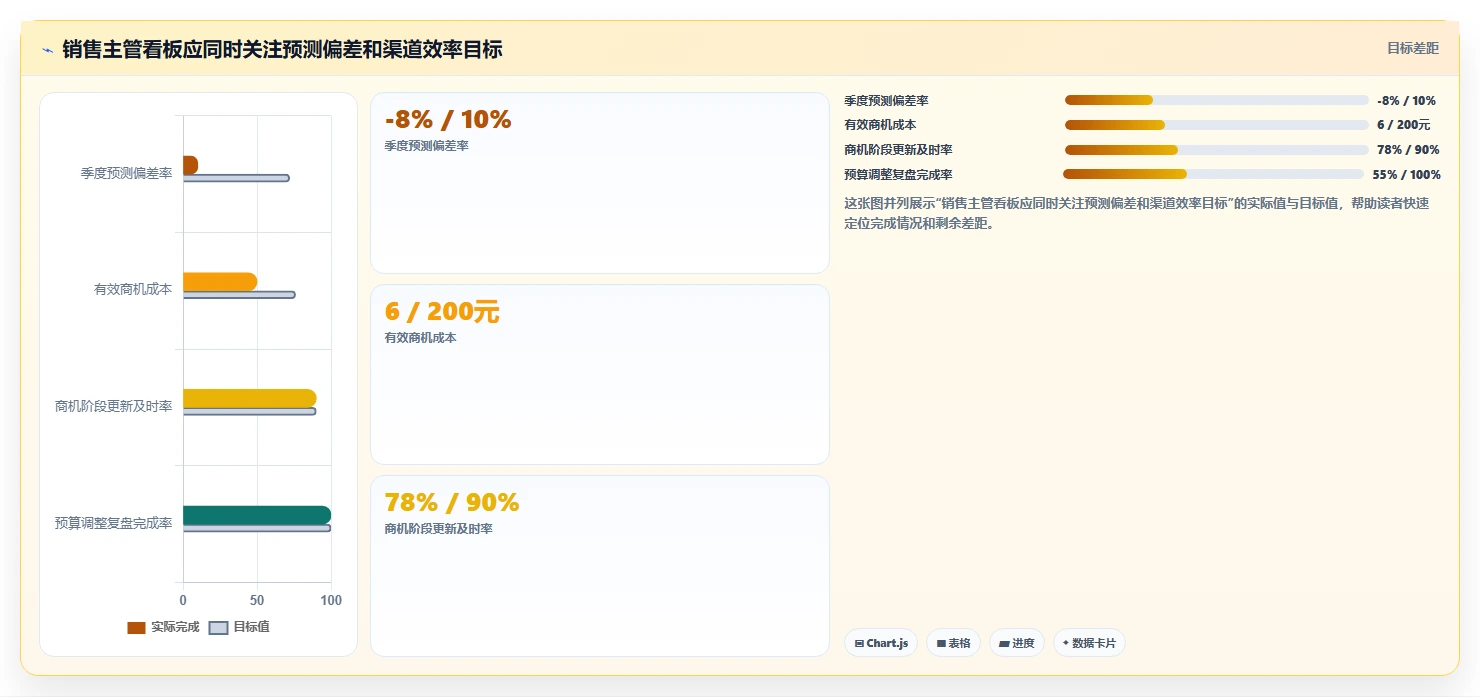Click the 商机阶段更新及时率 caption under 78% / 90%
1480x697 pixels.
(438, 528)
